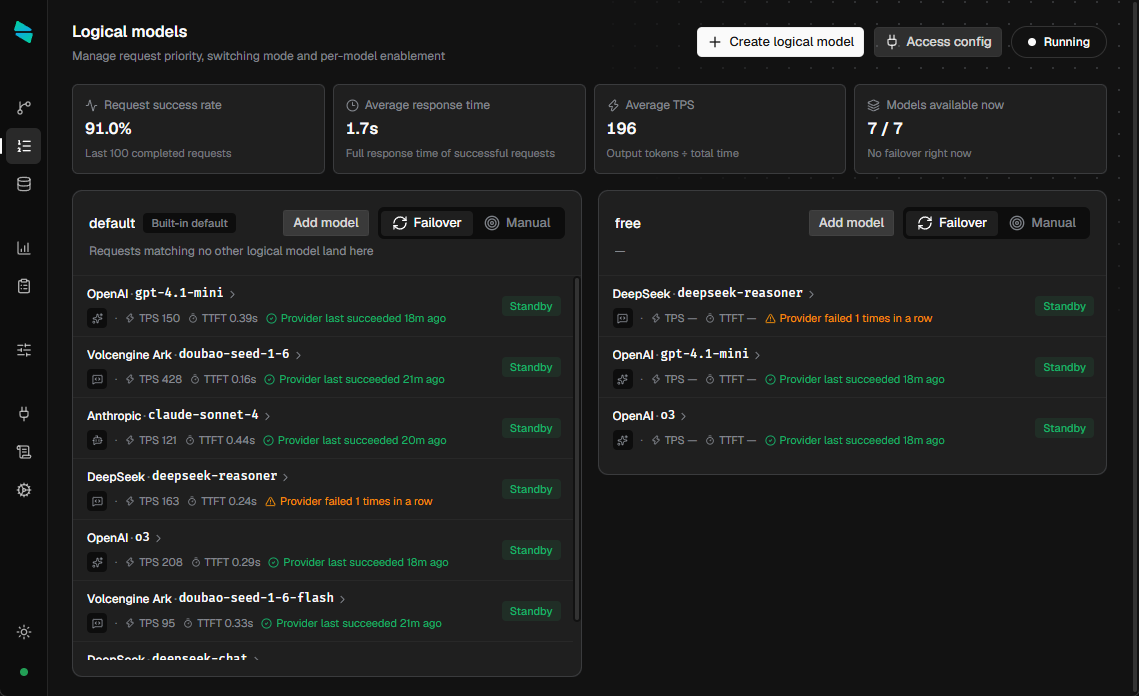Toggle the Running status pill
1139x696 pixels.
coord(1058,42)
